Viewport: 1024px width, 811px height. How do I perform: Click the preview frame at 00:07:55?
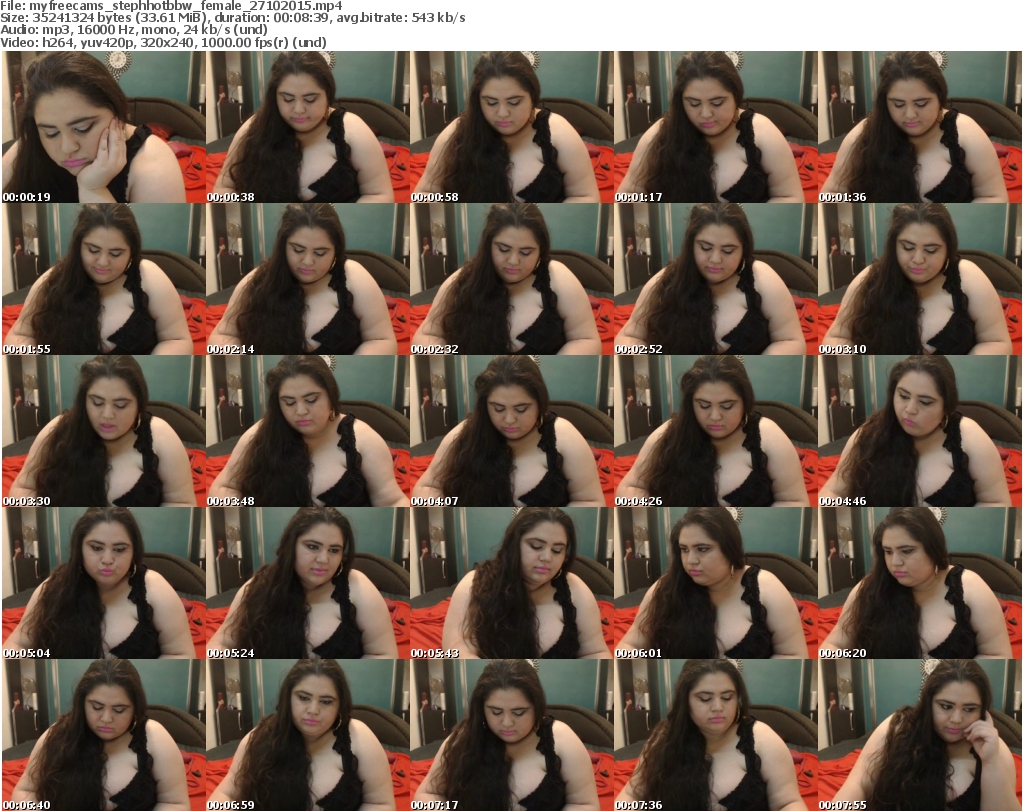tap(920, 735)
